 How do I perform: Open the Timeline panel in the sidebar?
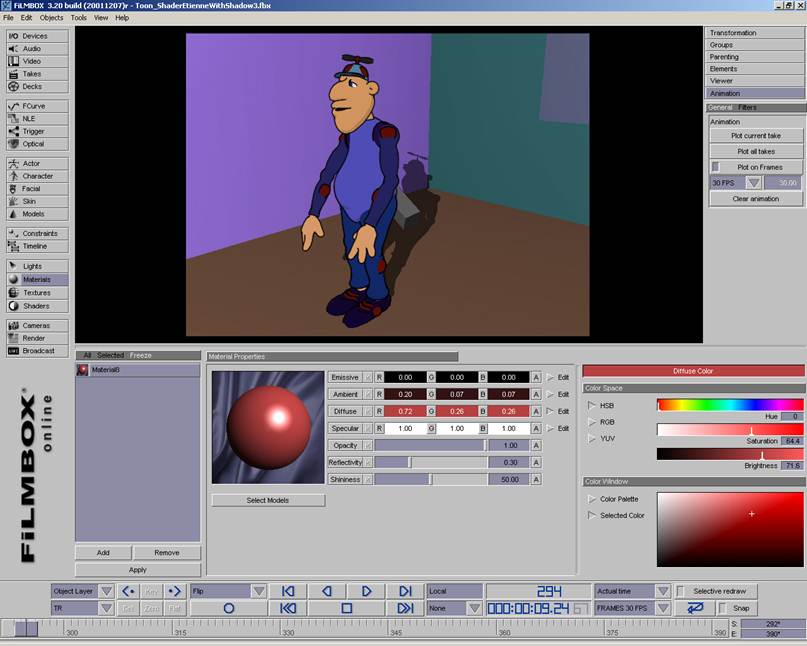pos(37,246)
